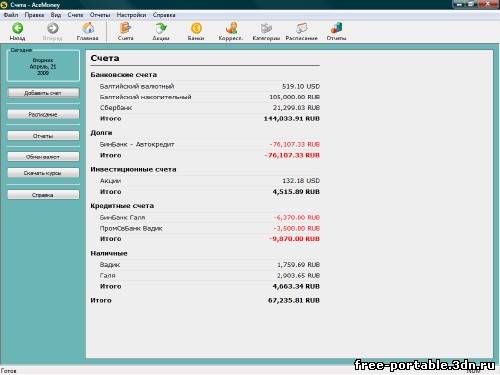Click the green Назад back arrow icon
The height and width of the screenshot is (375, 500).
(x=17, y=28)
